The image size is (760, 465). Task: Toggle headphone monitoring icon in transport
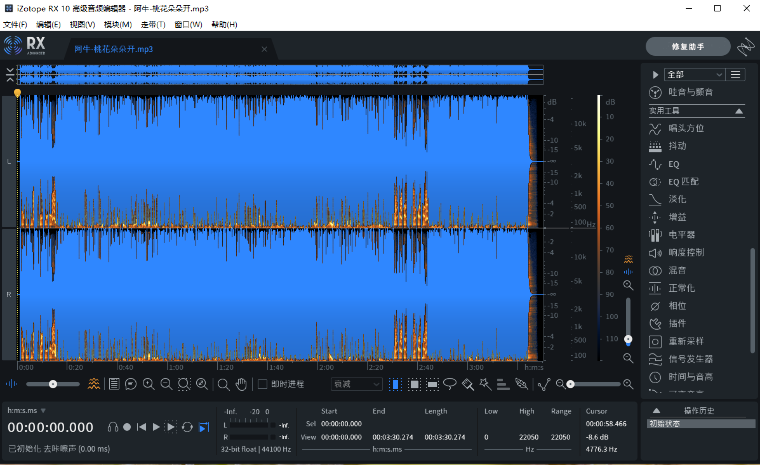(113, 427)
